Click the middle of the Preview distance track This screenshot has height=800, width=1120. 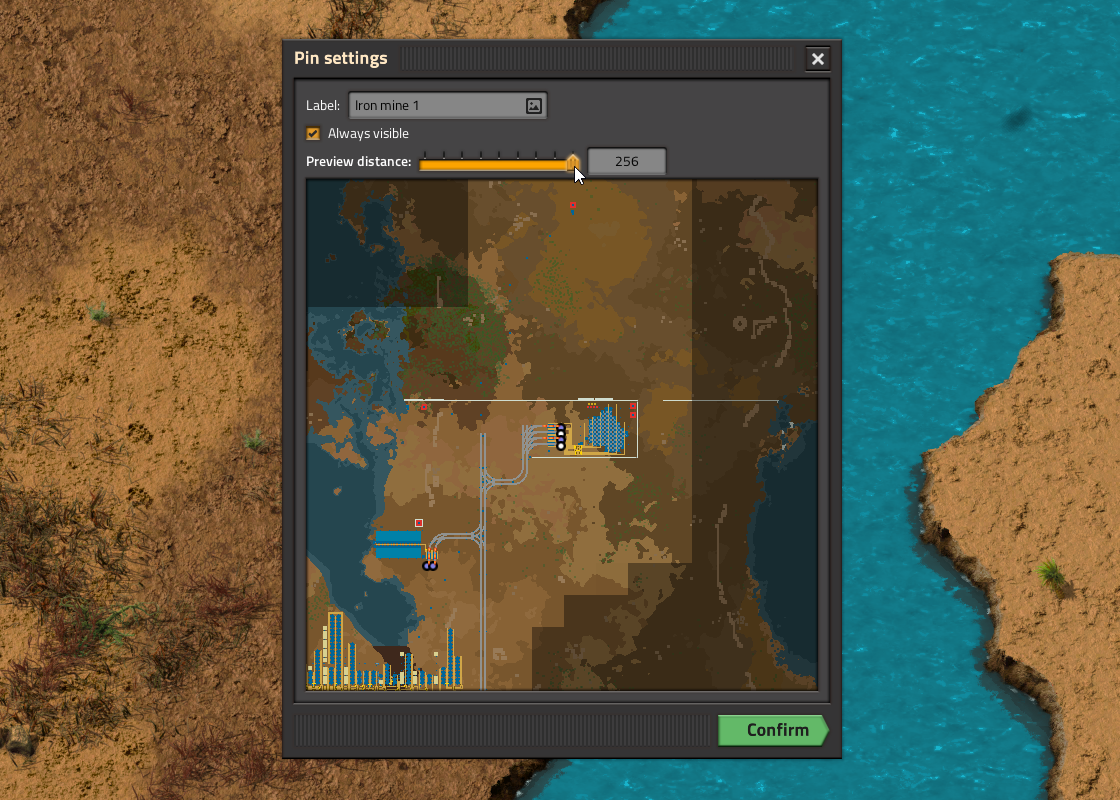[x=496, y=165]
